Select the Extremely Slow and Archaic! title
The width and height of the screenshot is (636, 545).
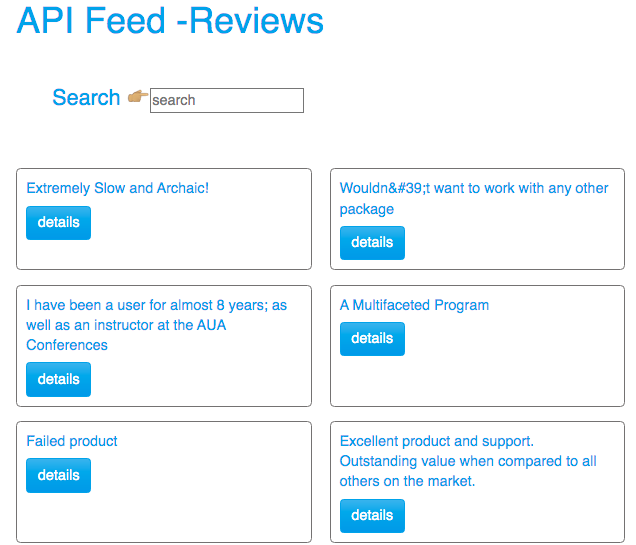pyautogui.click(x=118, y=188)
